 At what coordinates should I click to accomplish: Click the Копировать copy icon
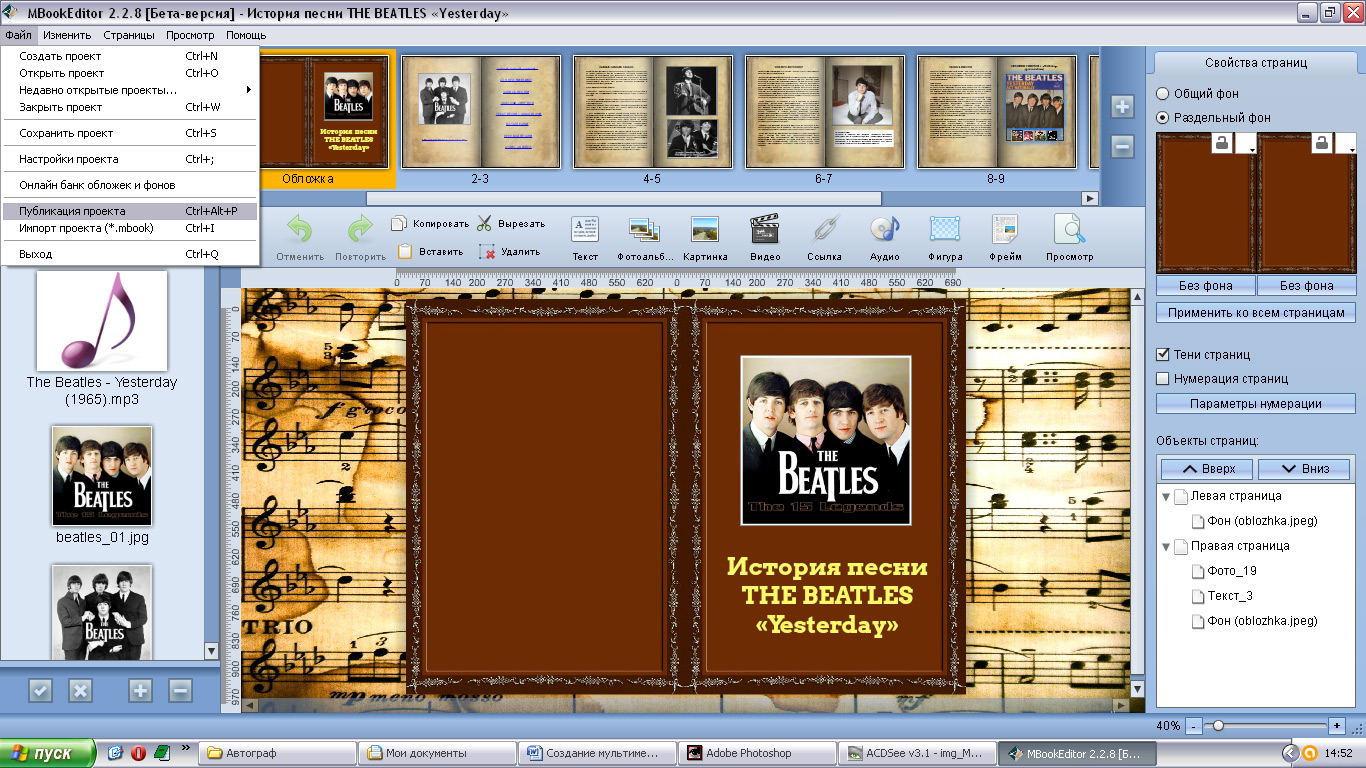pos(399,224)
